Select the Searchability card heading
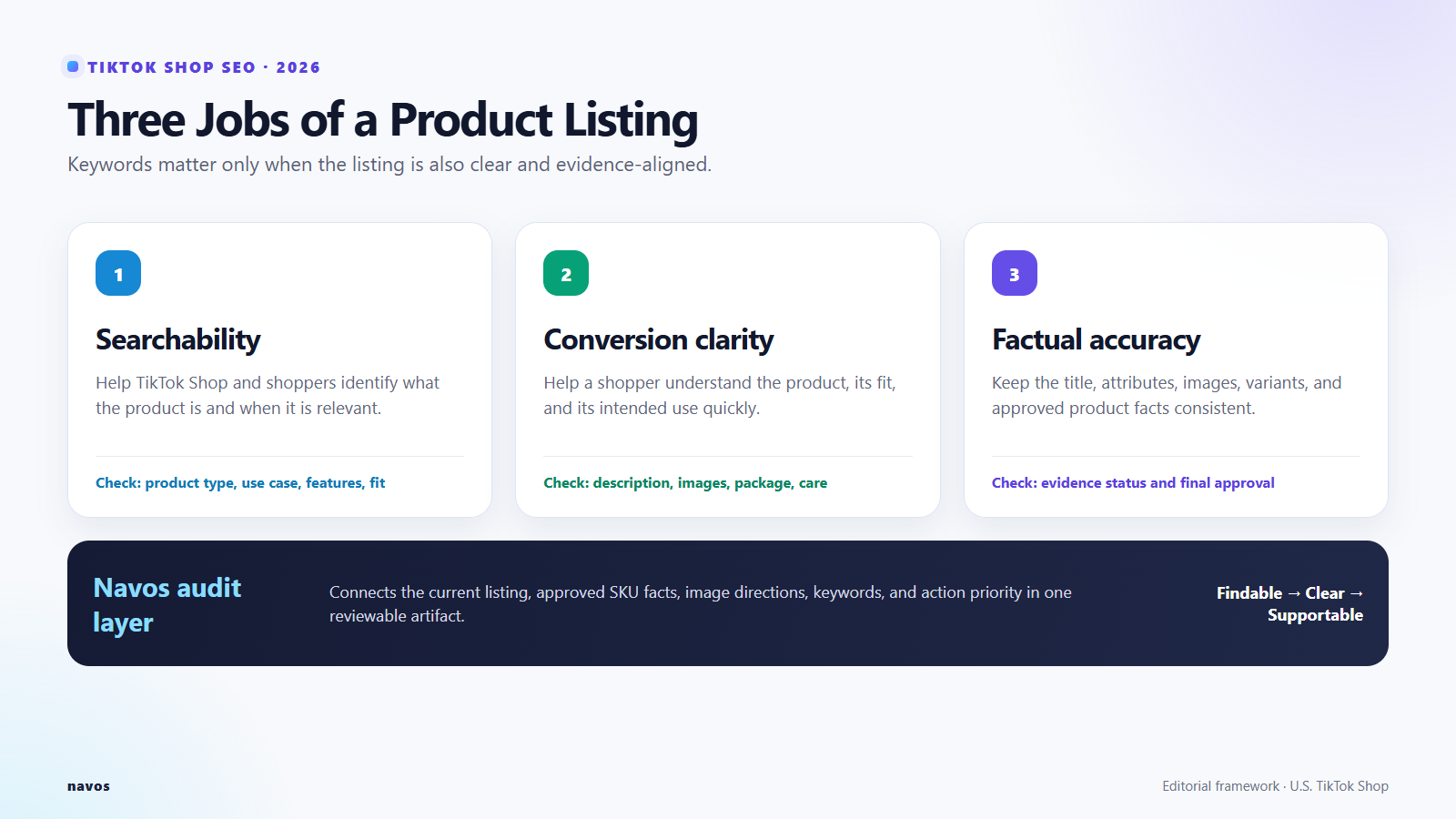Viewport: 1456px width, 819px height. (178, 339)
